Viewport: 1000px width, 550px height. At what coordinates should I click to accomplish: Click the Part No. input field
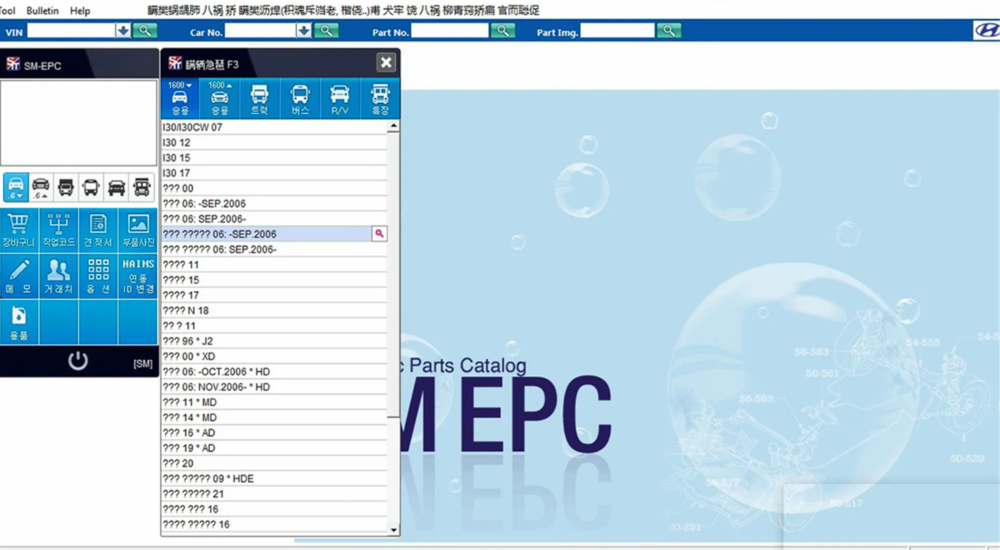tap(450, 31)
